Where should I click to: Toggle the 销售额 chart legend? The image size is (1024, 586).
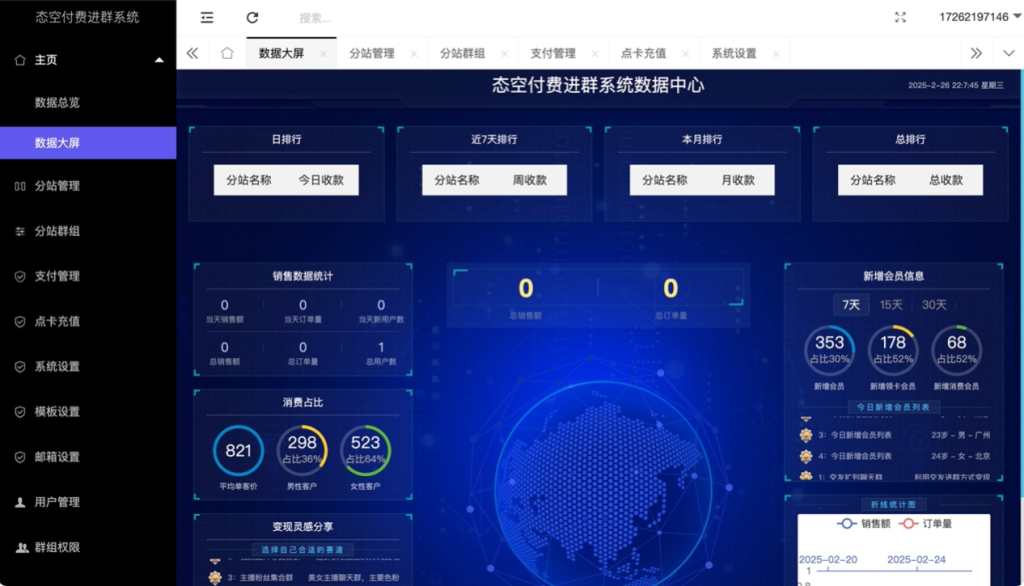pos(863,523)
